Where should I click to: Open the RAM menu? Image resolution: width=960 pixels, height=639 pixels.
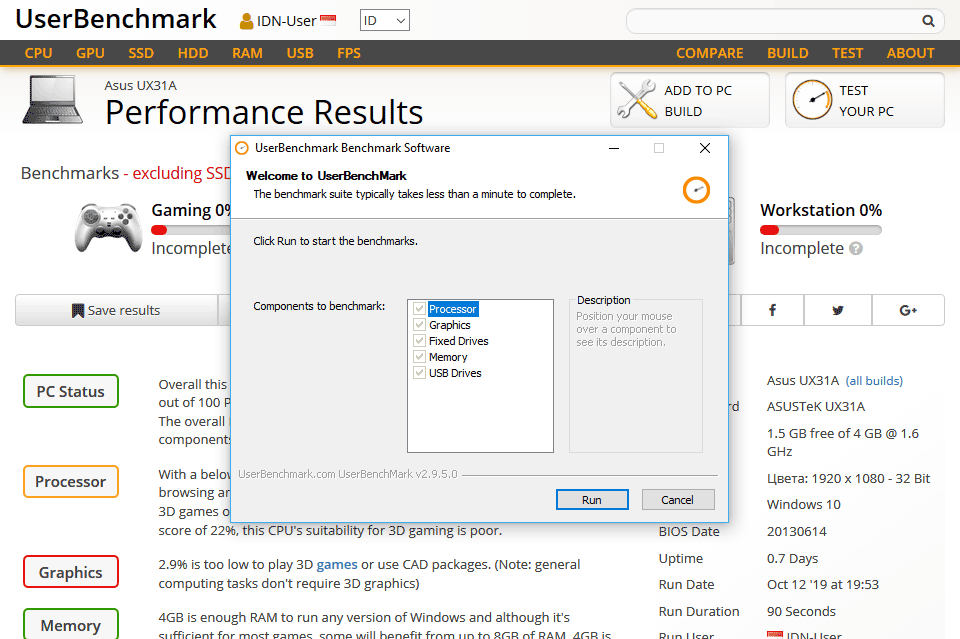tap(247, 53)
